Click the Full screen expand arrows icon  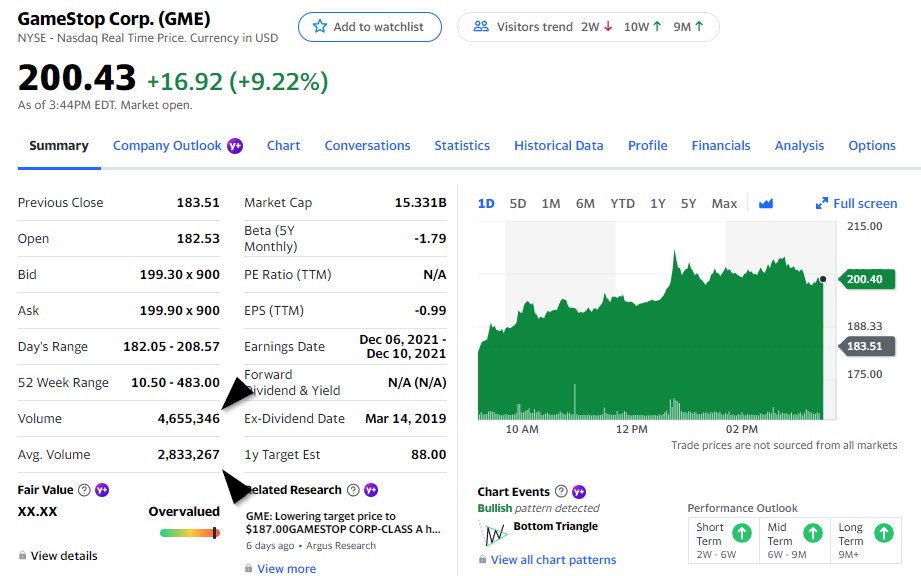coord(822,204)
